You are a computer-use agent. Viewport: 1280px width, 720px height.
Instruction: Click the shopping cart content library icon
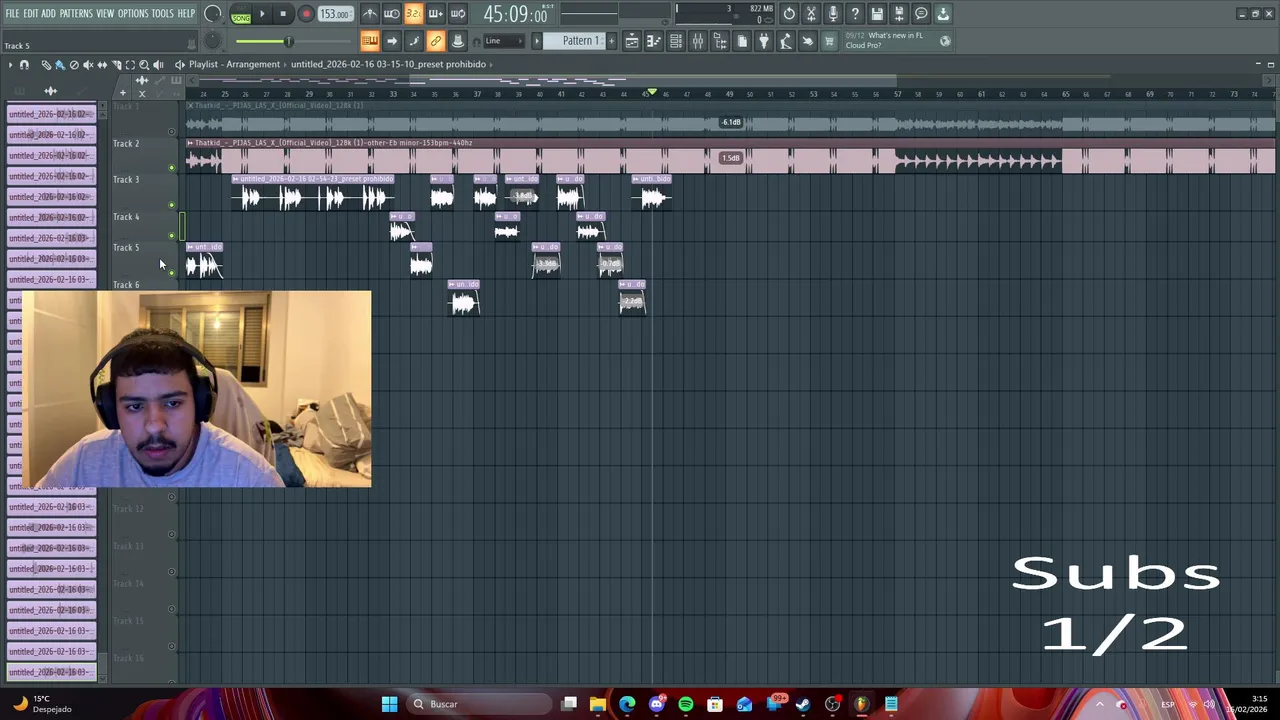click(x=829, y=41)
